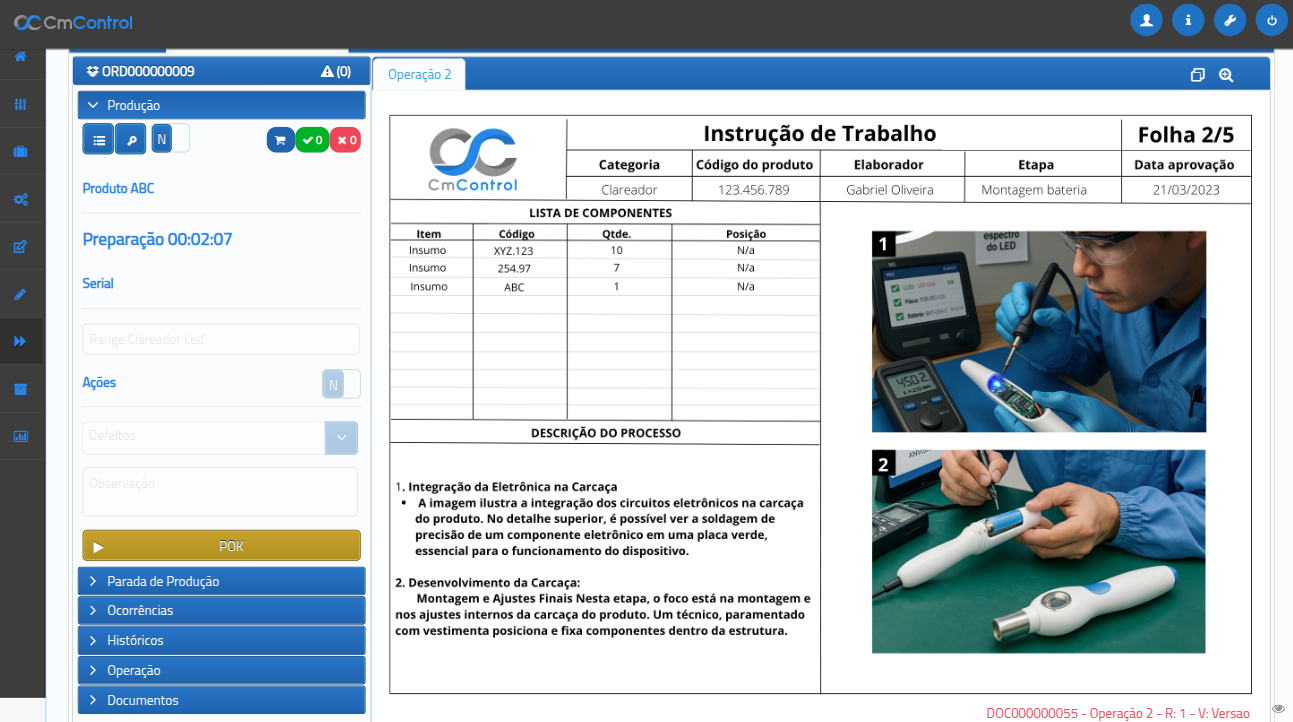This screenshot has height=722, width=1293.
Task: Click the list view button under Produção
Action: tap(98, 140)
